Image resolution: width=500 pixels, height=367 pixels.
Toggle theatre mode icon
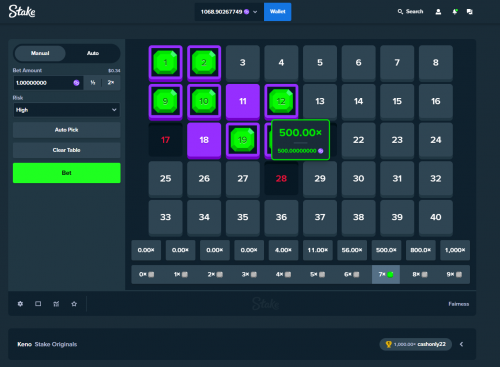[38, 304]
